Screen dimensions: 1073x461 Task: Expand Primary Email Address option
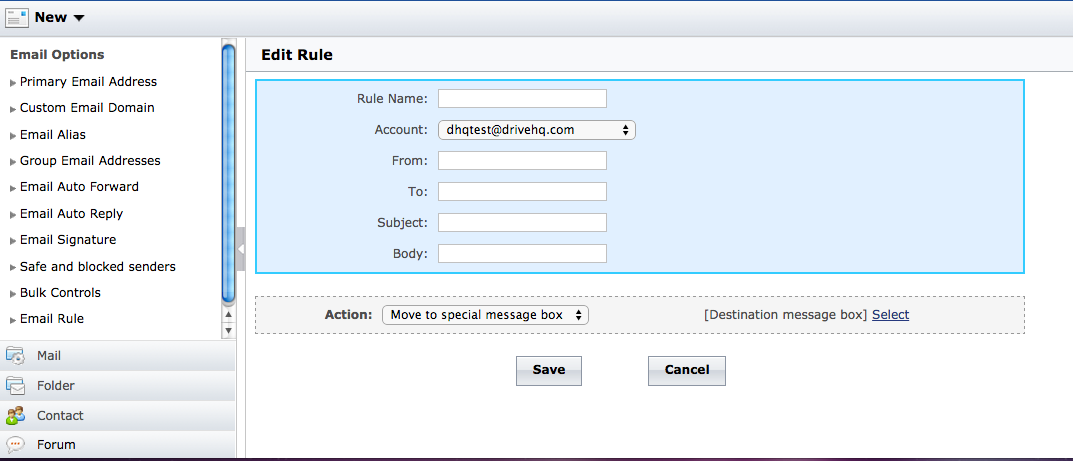click(x=88, y=82)
